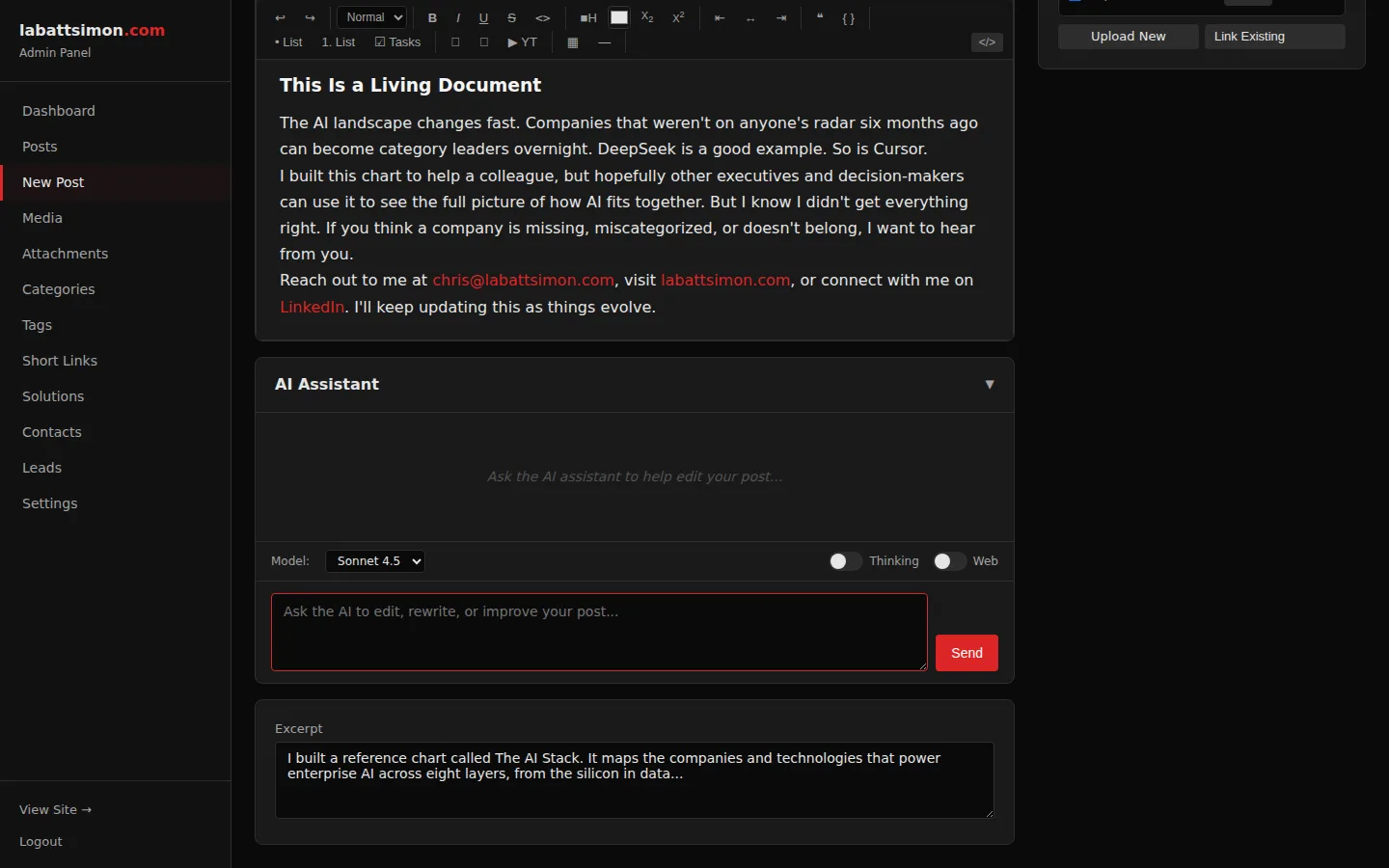Open the Sonnet 4.5 model dropdown
The width and height of the screenshot is (1389, 868).
pyautogui.click(x=375, y=561)
